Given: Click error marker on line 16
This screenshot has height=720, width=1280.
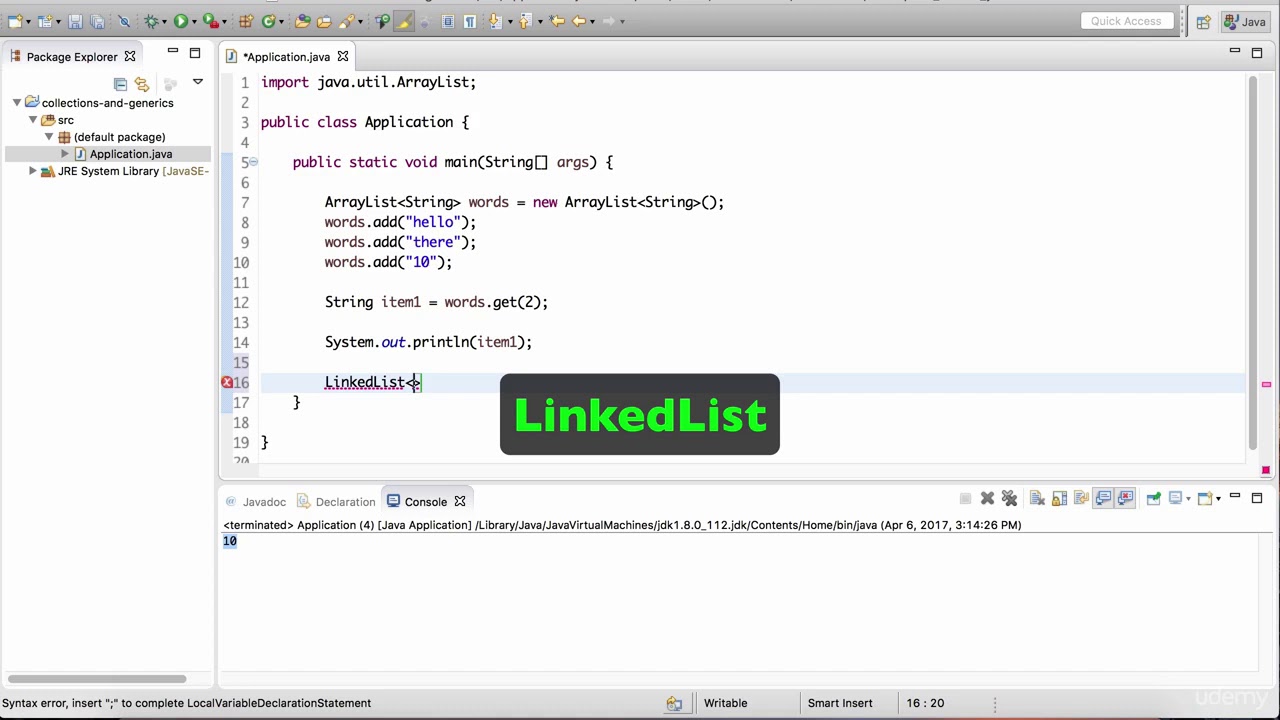Looking at the screenshot, I should coord(227,382).
